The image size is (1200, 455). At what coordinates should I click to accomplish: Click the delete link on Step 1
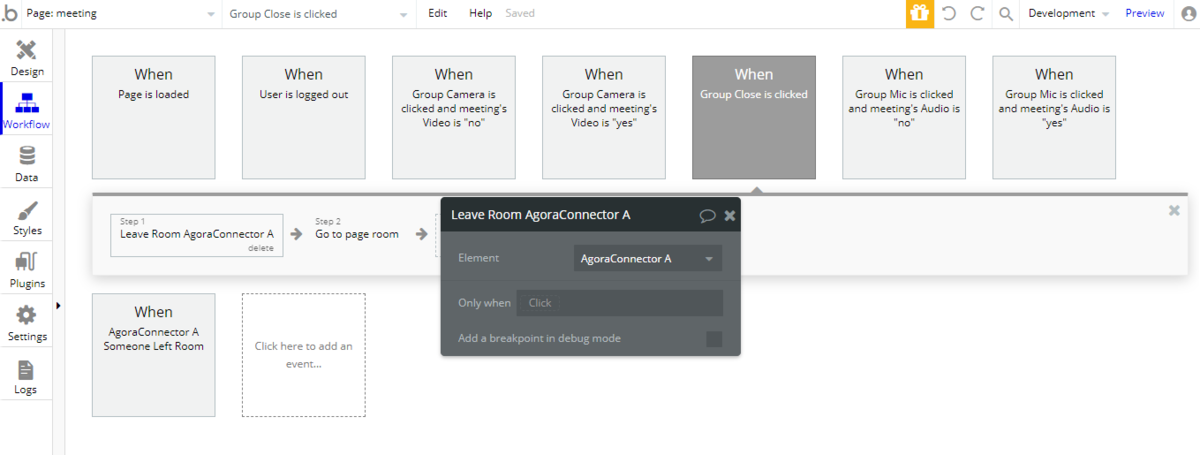point(260,248)
